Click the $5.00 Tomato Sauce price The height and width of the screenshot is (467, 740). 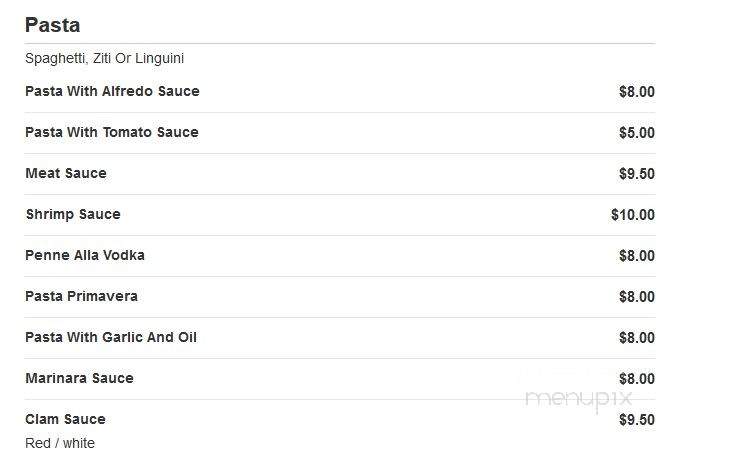[637, 133]
